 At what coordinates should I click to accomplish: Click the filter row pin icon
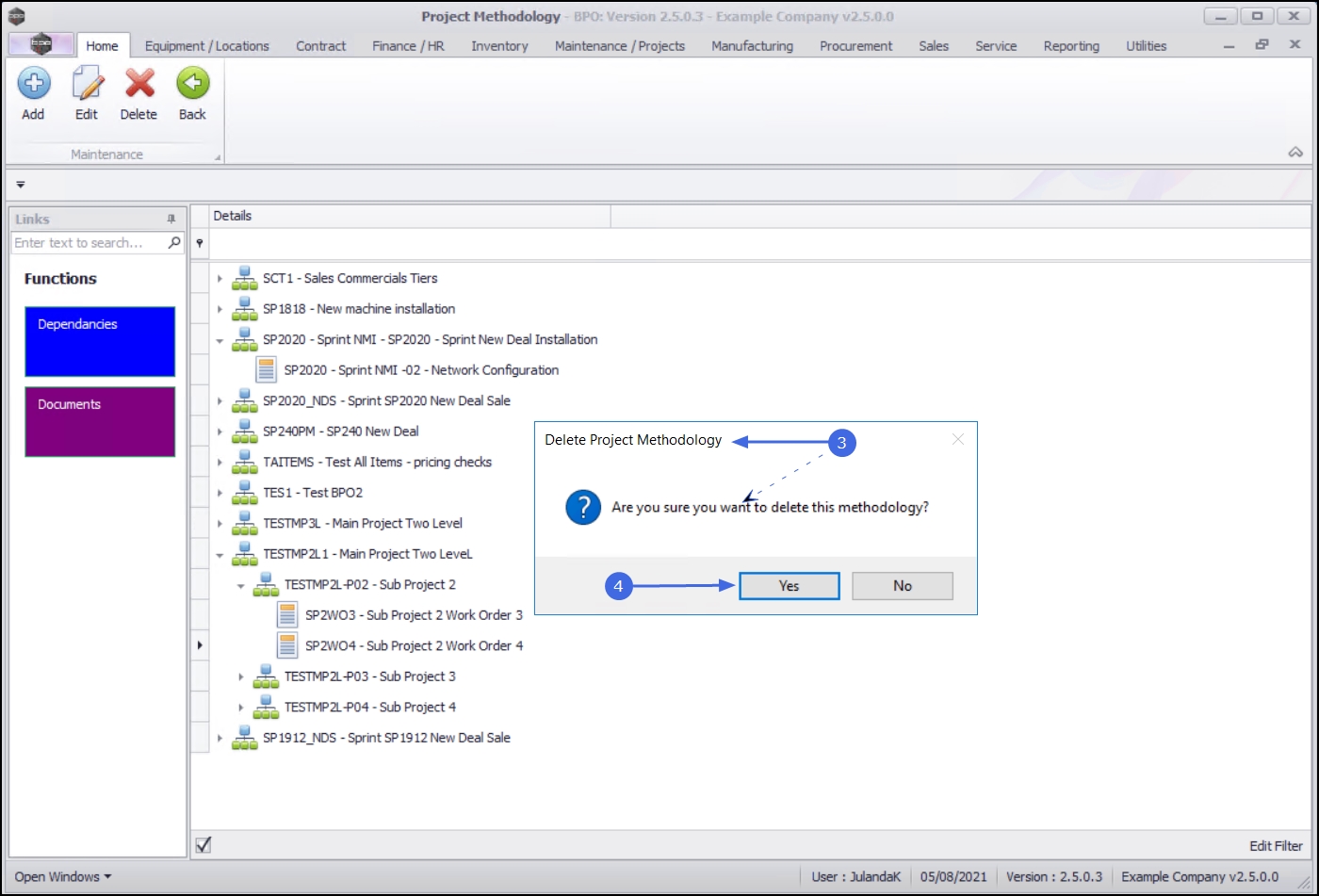pos(200,243)
